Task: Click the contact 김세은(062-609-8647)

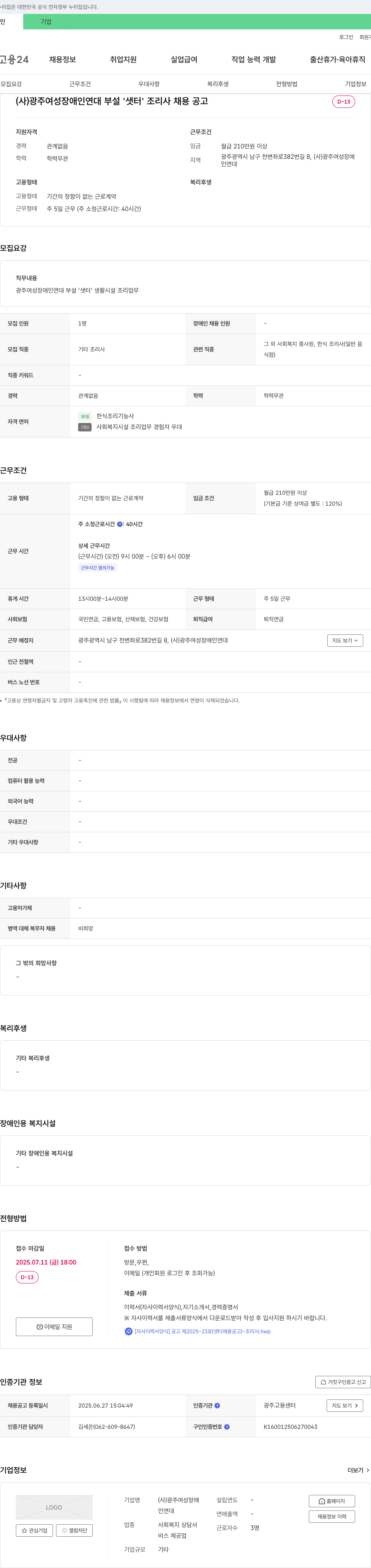Action: pos(106,1427)
